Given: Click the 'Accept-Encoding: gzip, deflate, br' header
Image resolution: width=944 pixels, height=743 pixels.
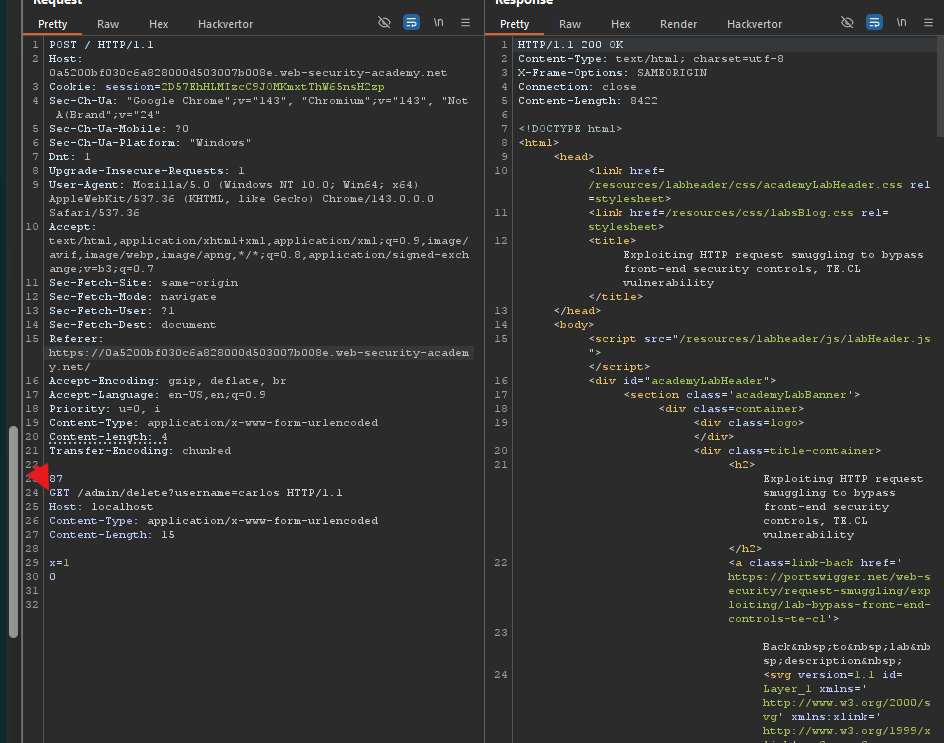Looking at the screenshot, I should [167, 381].
